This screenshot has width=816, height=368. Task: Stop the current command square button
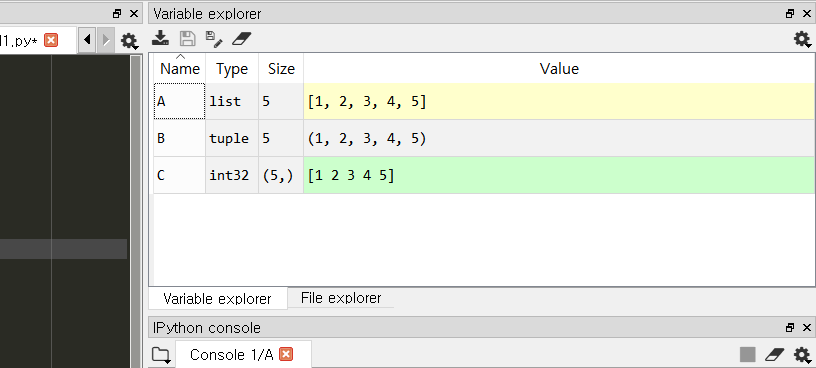(x=747, y=354)
